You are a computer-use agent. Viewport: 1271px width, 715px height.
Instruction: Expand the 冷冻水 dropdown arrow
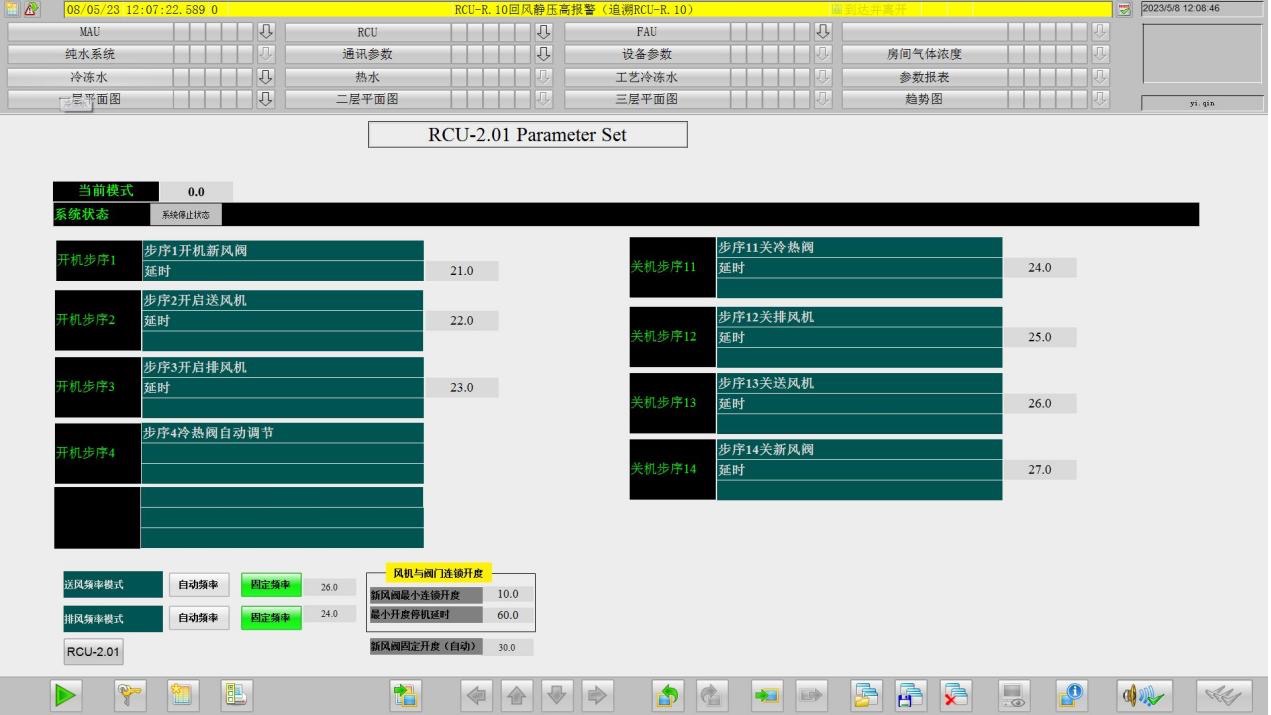coord(266,77)
